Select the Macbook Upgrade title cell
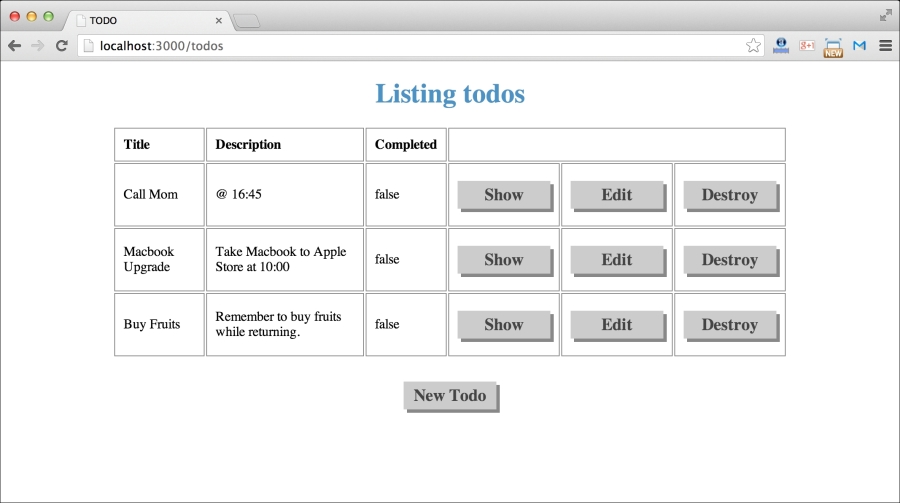 coord(159,260)
